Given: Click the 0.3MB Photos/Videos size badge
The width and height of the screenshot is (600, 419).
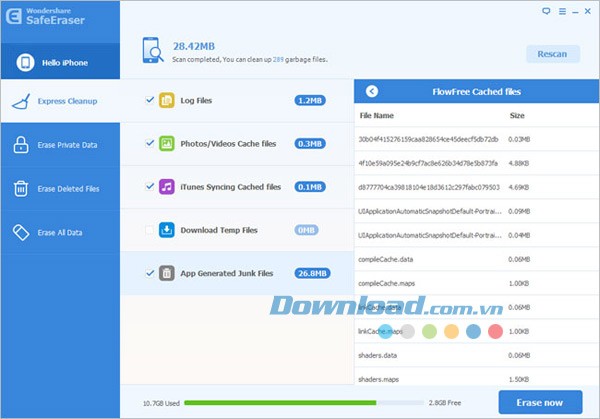Looking at the screenshot, I should pyautogui.click(x=310, y=144).
